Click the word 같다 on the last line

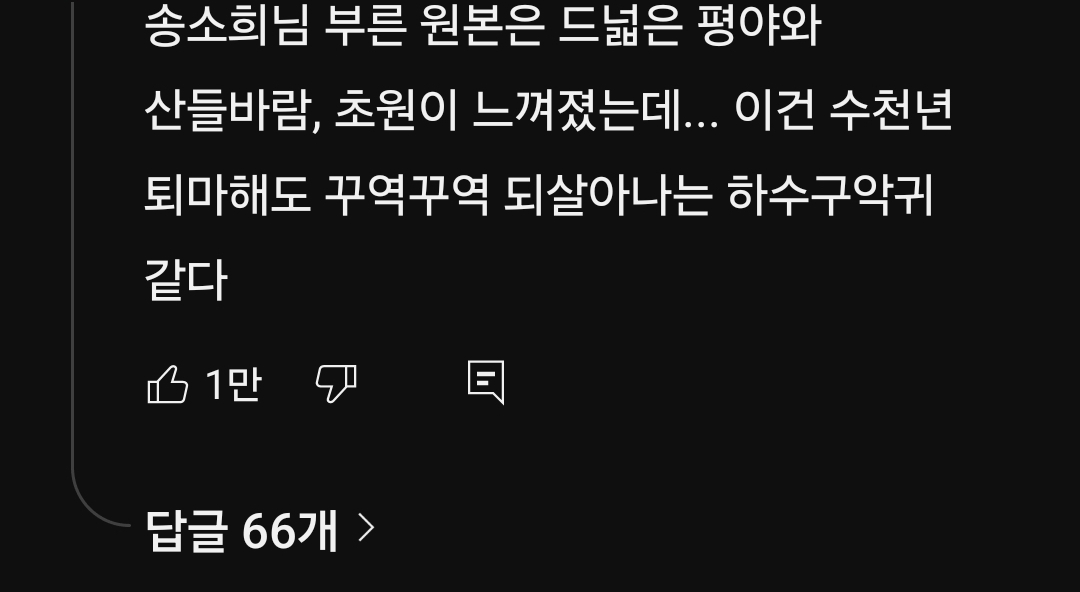point(186,280)
